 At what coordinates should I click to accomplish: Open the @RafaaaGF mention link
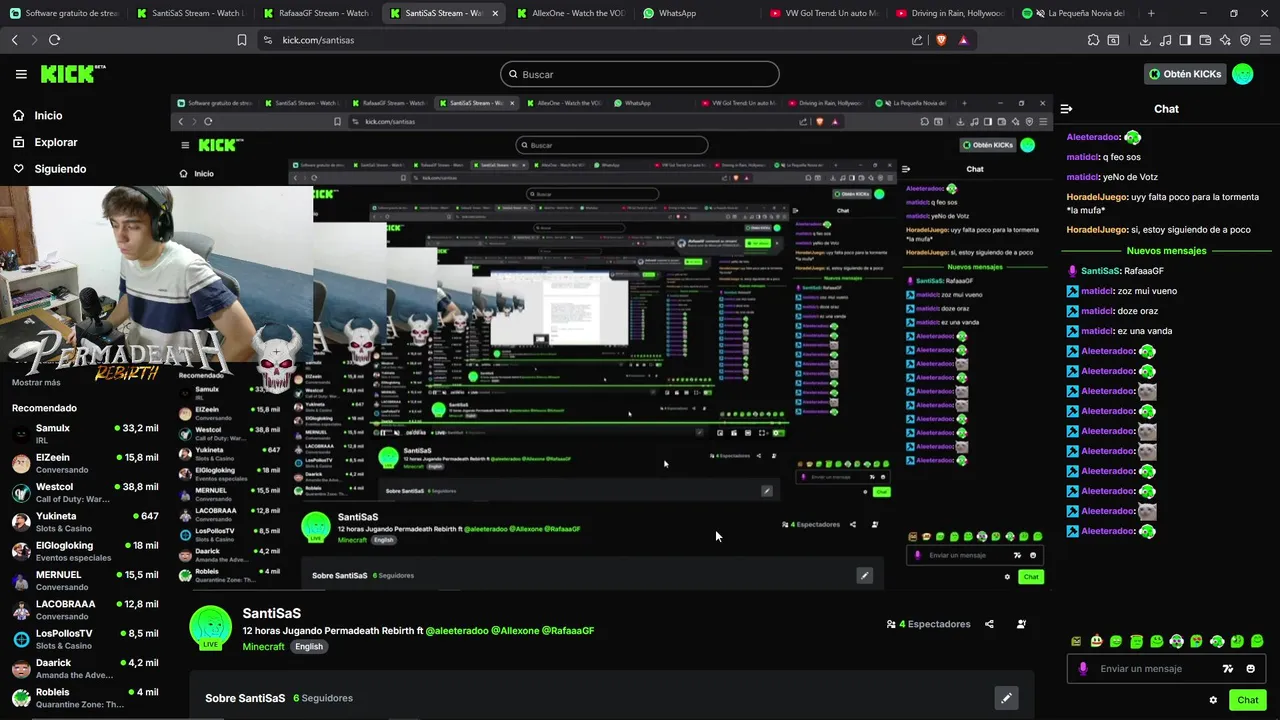point(568,631)
